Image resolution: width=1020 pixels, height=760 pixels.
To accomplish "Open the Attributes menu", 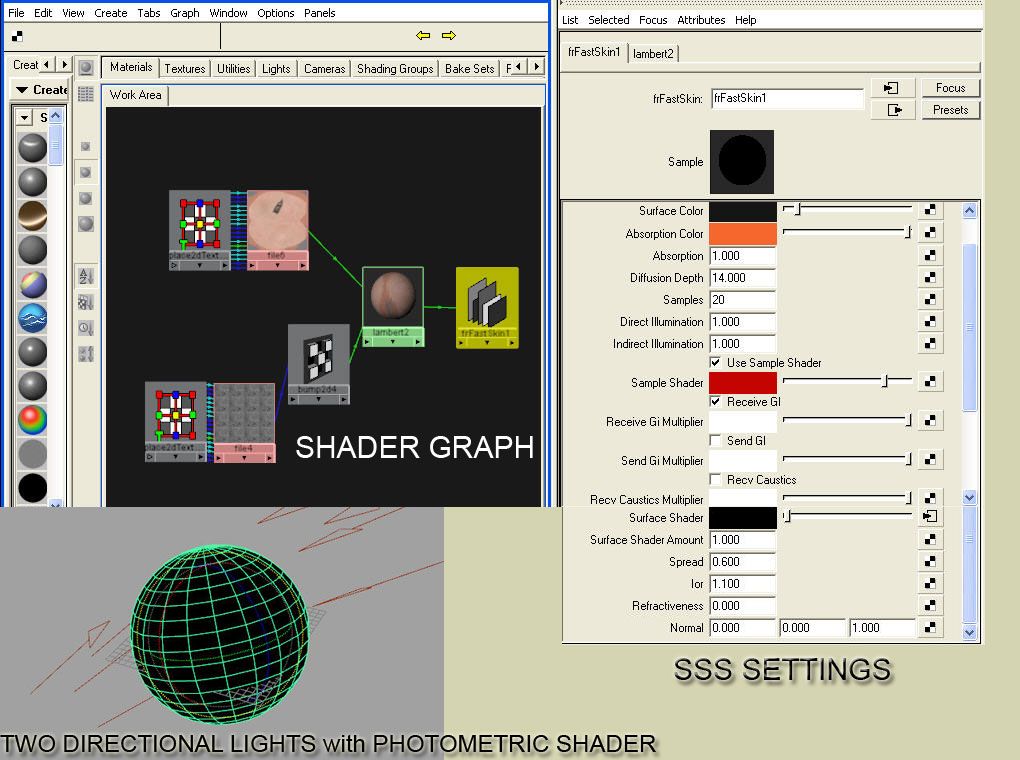I will pyautogui.click(x=701, y=20).
